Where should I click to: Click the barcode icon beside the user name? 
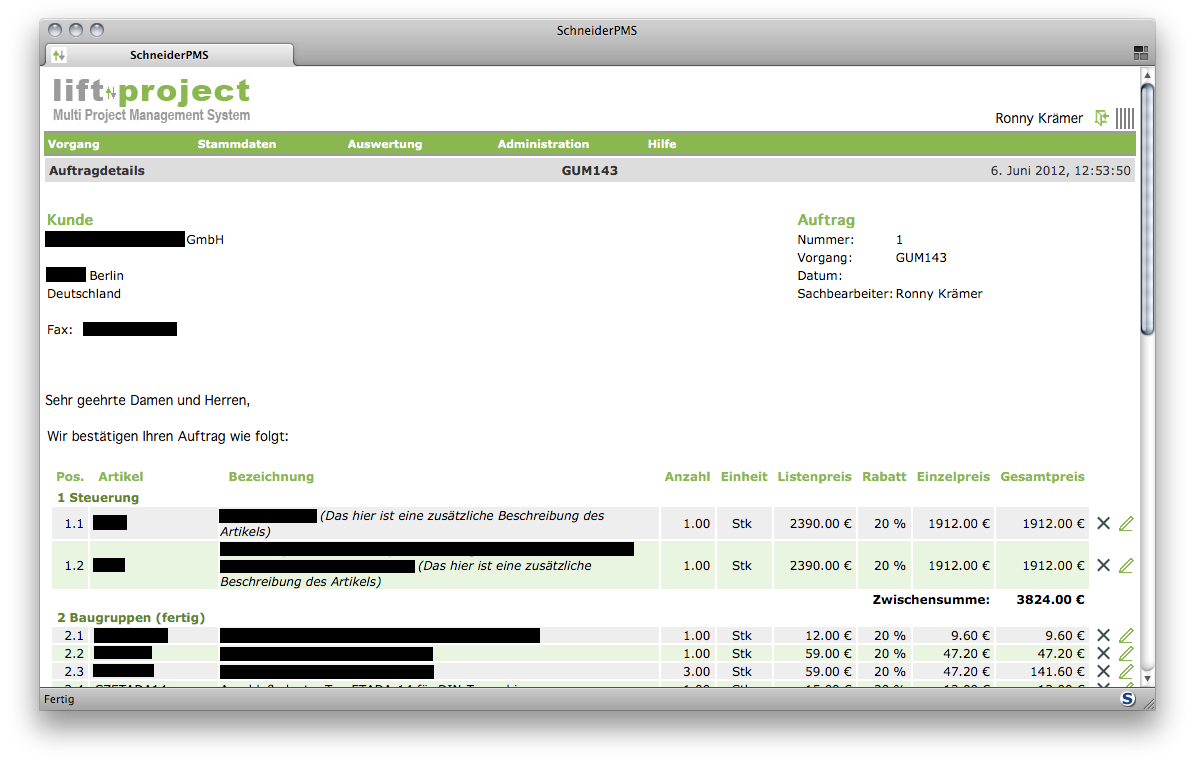[x=1125, y=118]
